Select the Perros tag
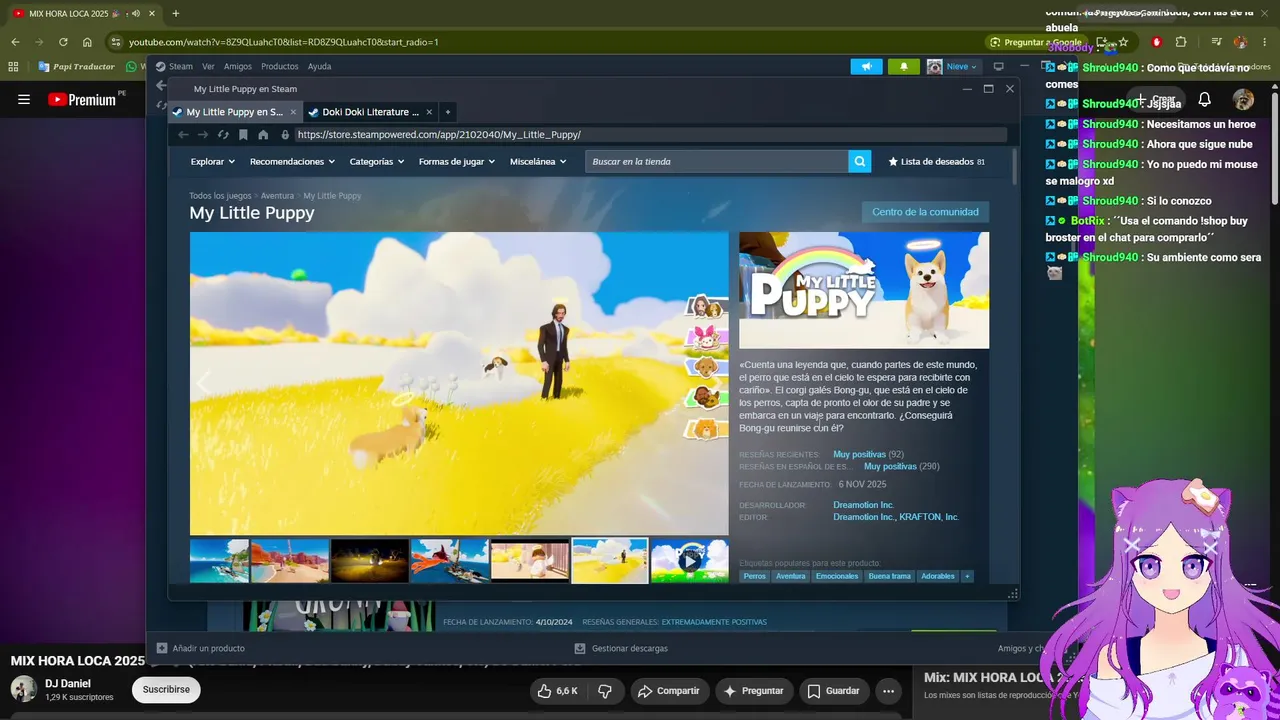Screen dimensions: 1280x720 coord(755,576)
